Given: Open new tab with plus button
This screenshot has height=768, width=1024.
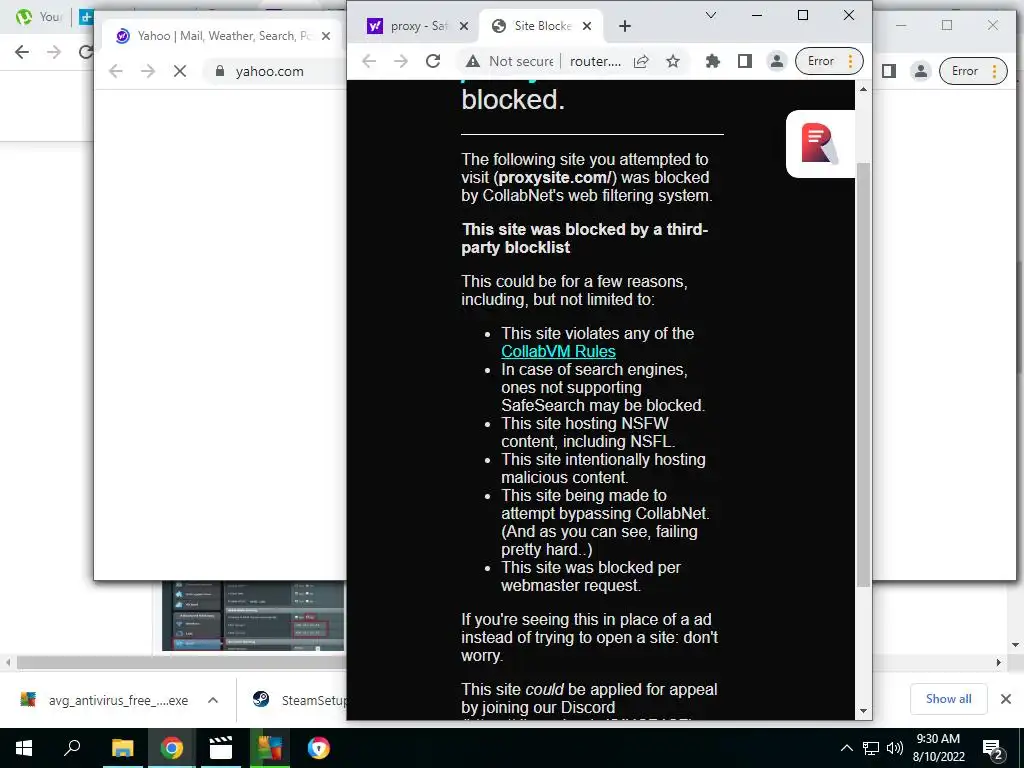Looking at the screenshot, I should (625, 26).
